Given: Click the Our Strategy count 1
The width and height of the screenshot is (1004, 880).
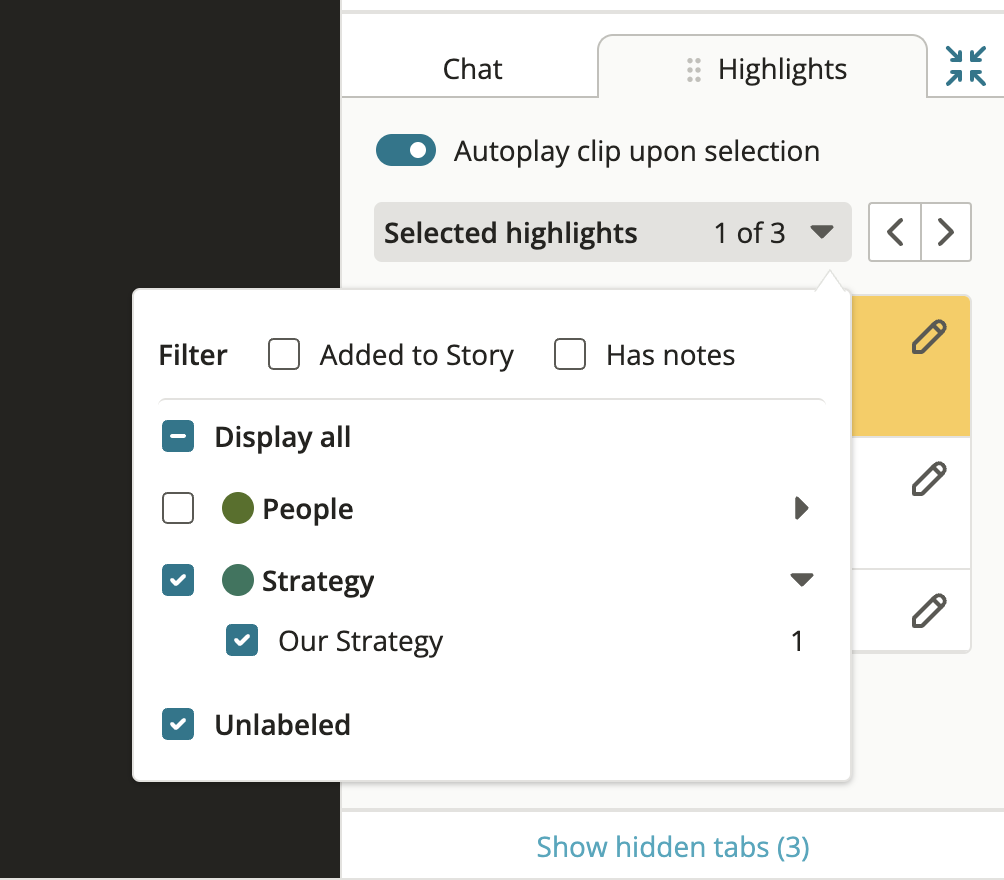Looking at the screenshot, I should 797,640.
